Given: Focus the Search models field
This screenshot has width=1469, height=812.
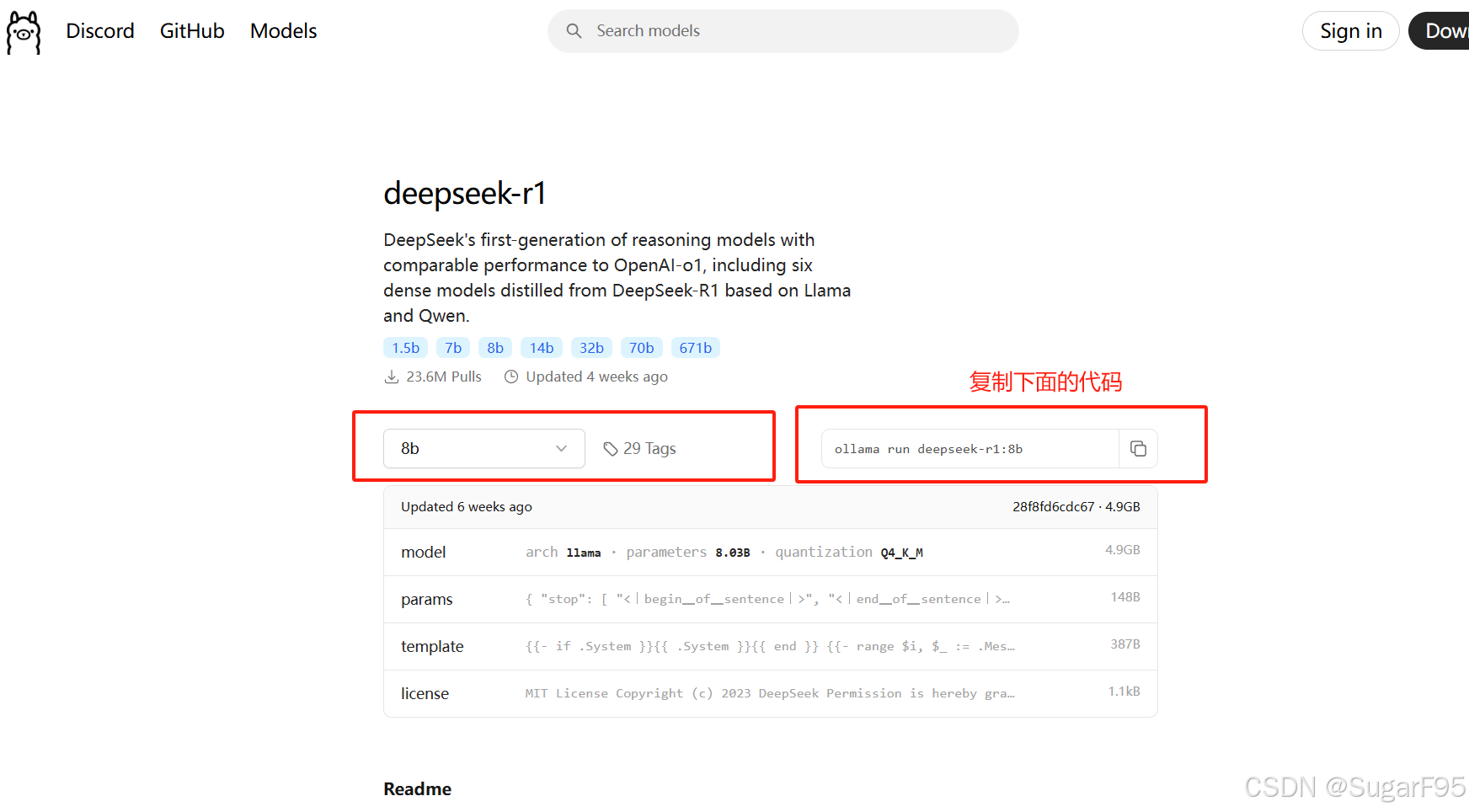Looking at the screenshot, I should (783, 31).
